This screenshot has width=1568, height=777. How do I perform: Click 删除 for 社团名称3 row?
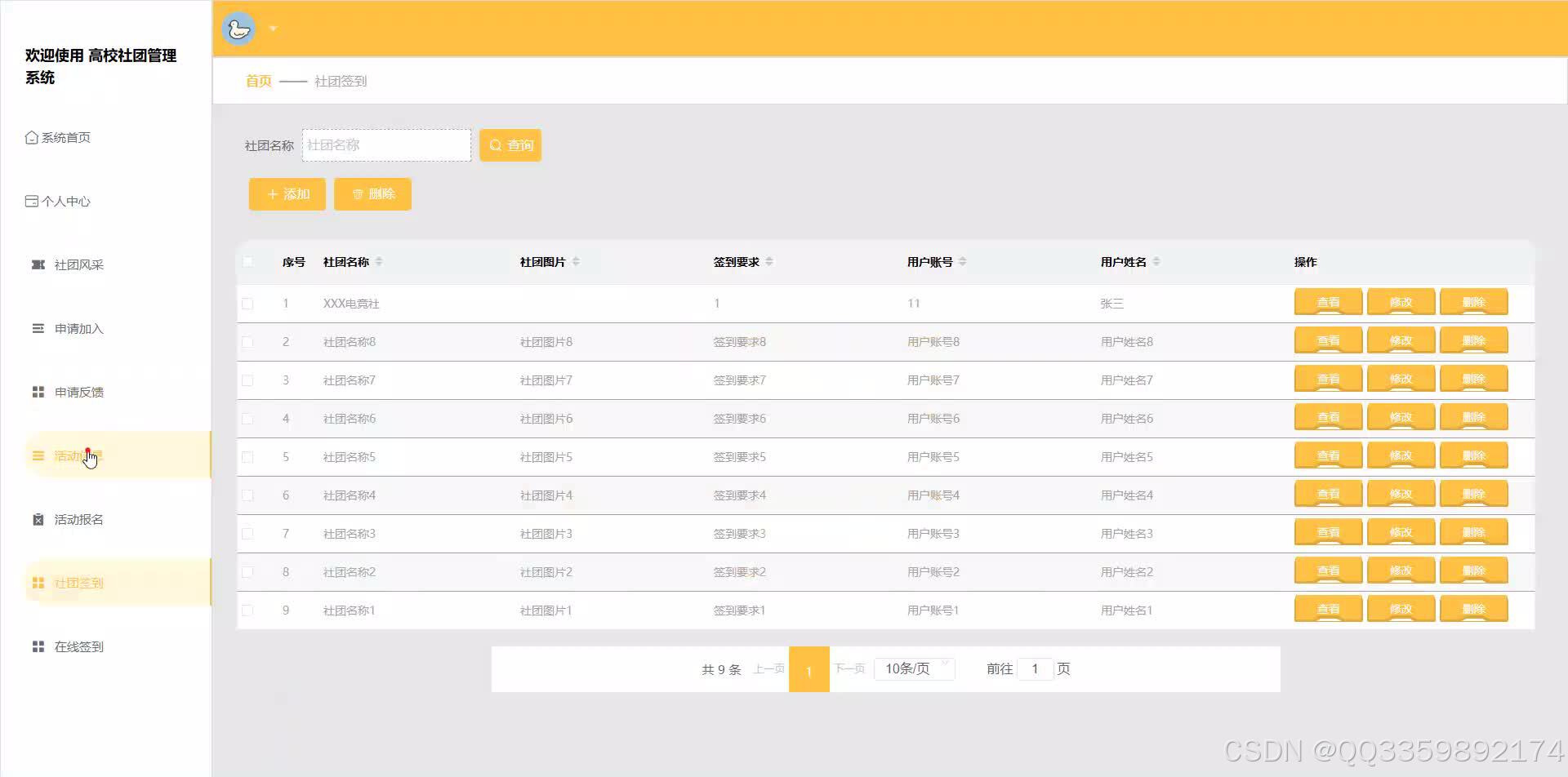point(1473,532)
